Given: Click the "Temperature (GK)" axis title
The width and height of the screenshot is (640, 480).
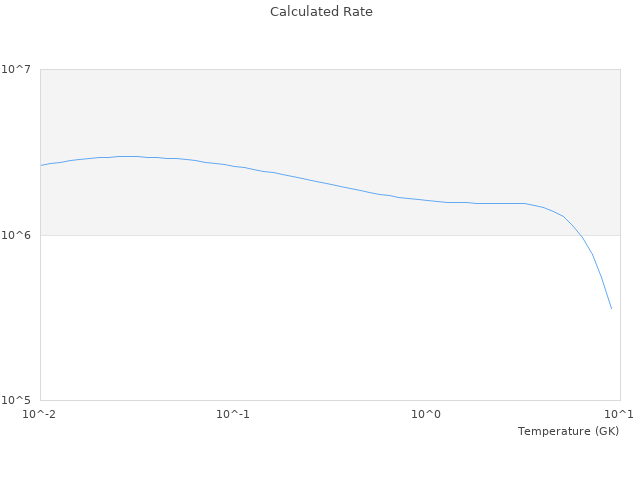Looking at the screenshot, I should (x=568, y=431).
